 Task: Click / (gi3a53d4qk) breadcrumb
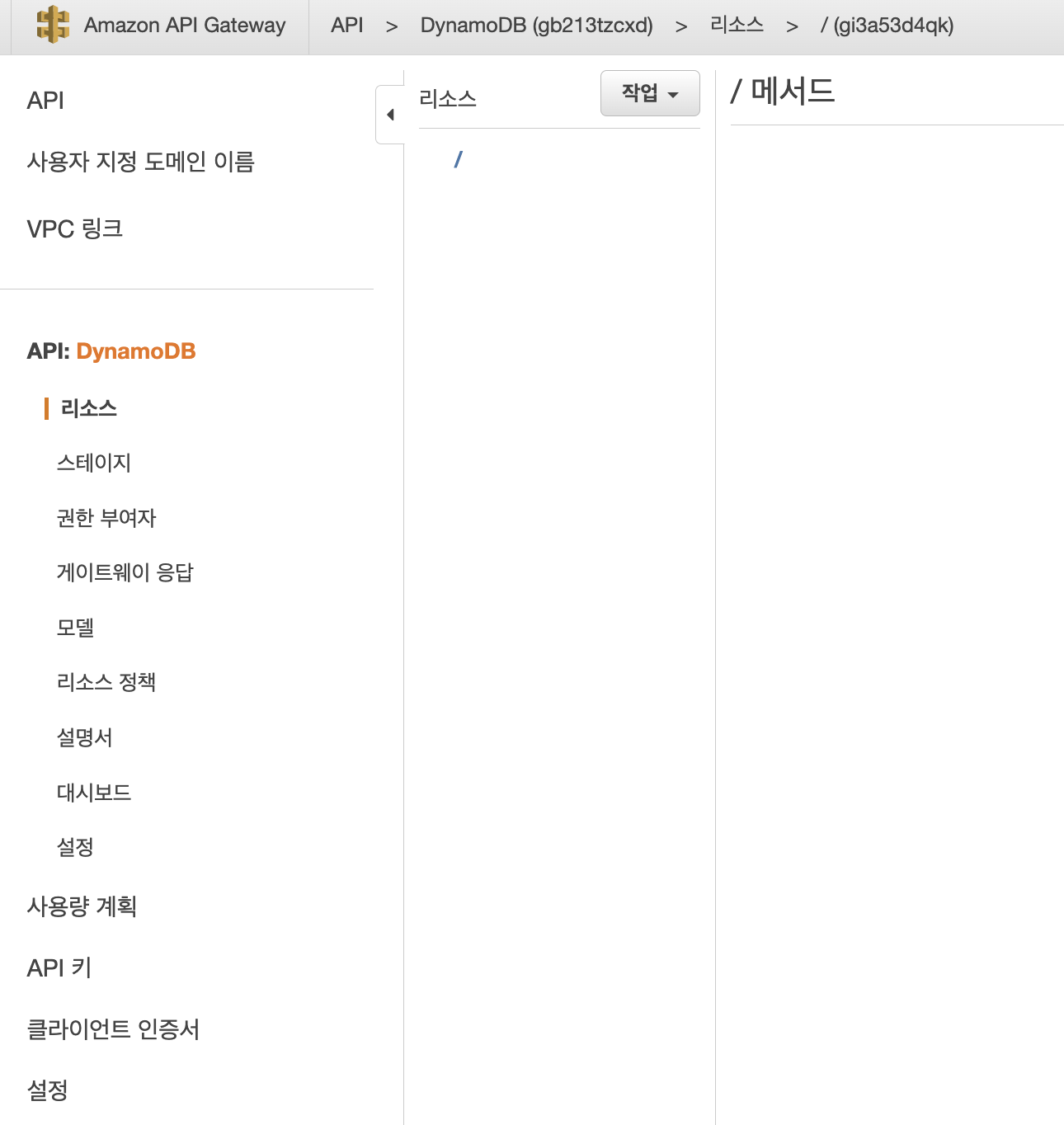(x=887, y=26)
